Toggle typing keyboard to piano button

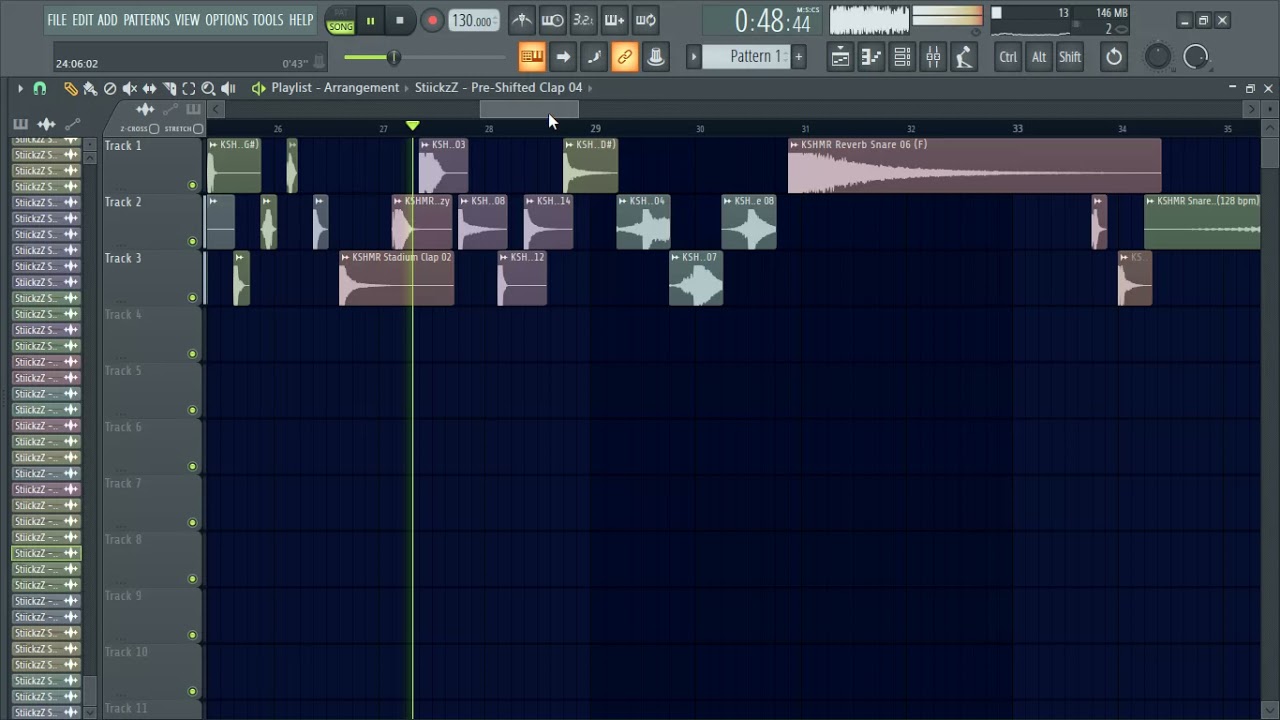click(532, 57)
